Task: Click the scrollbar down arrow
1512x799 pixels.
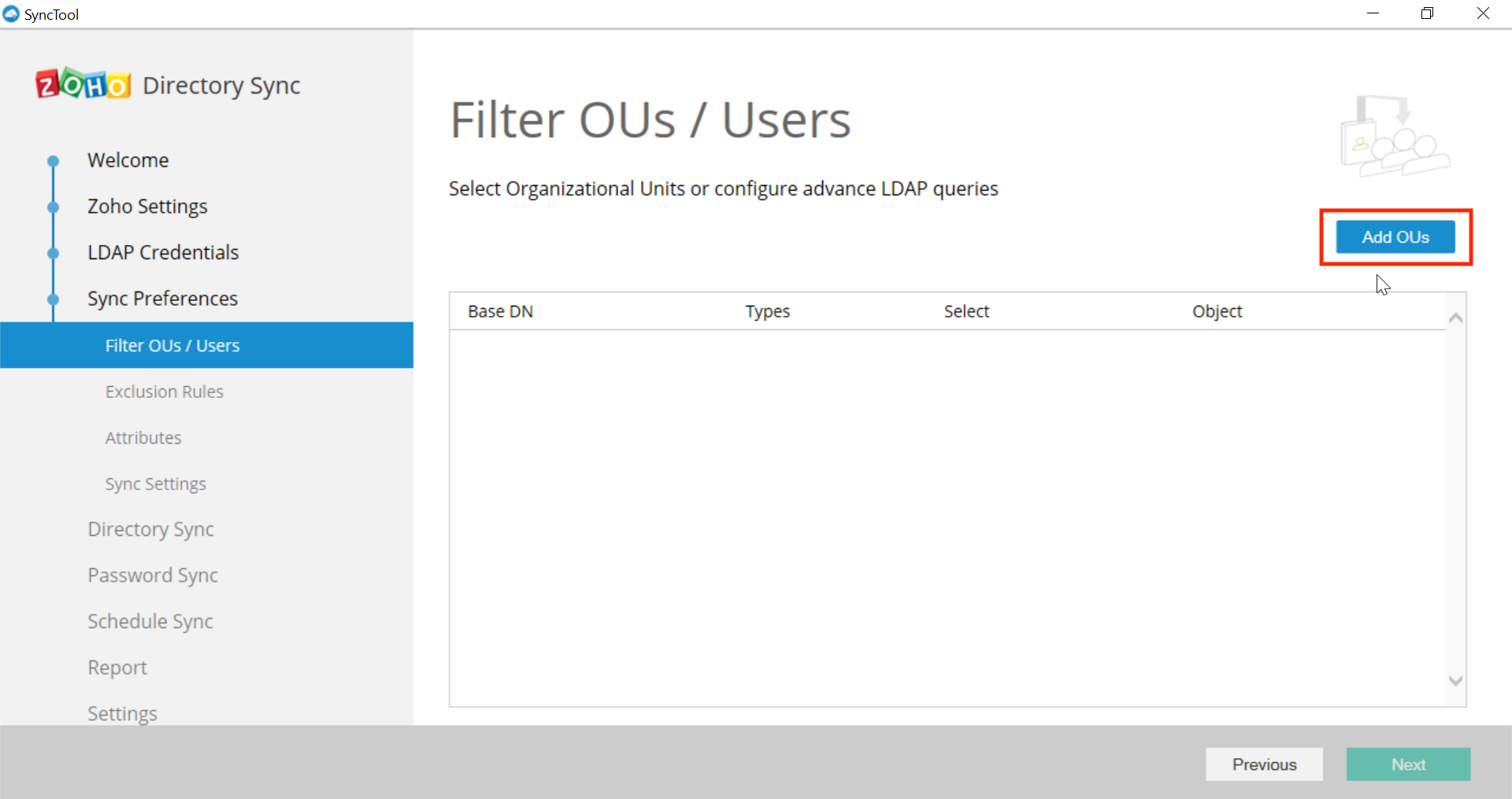Action: [1455, 681]
